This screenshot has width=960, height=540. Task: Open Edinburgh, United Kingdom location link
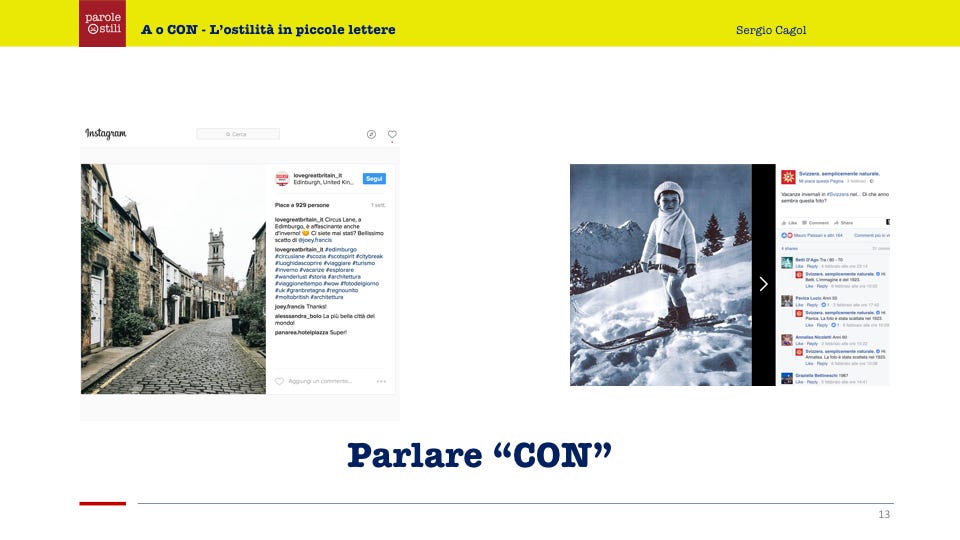click(323, 182)
